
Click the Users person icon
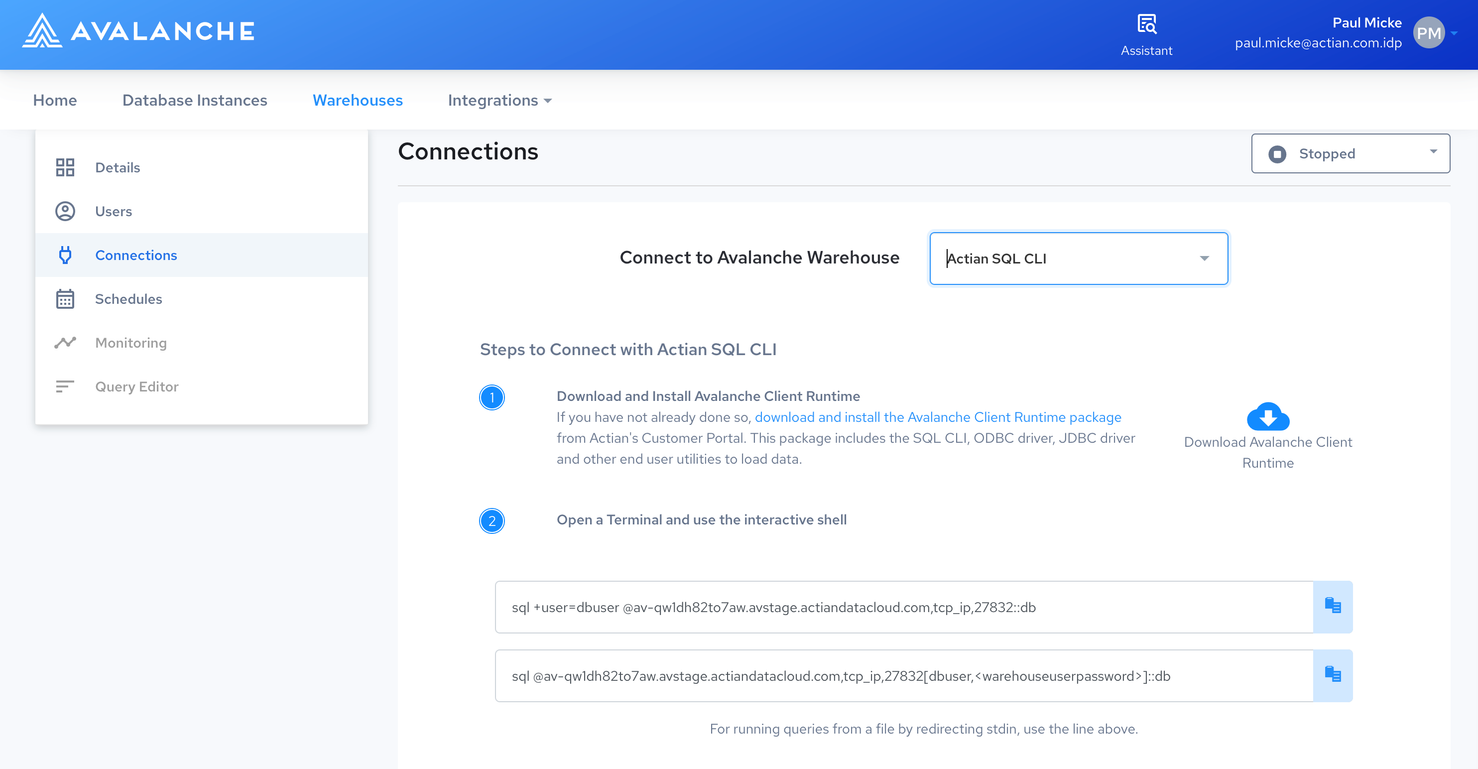65,211
